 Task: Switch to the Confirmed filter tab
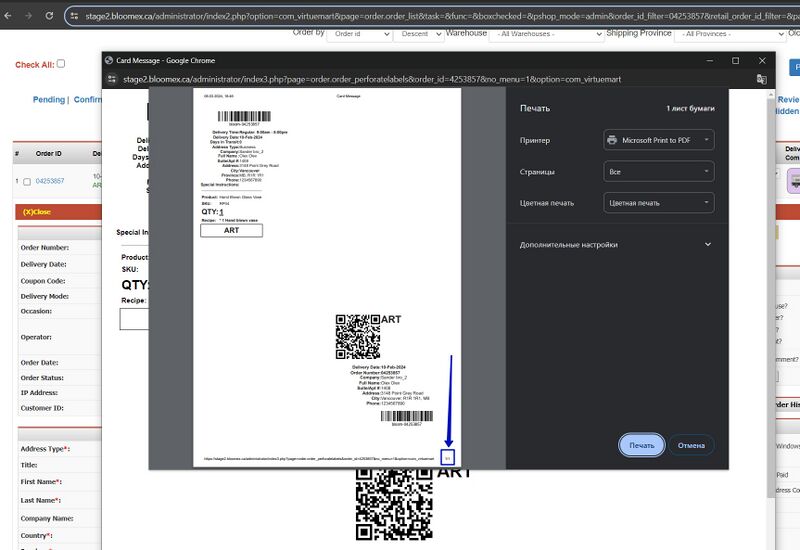coord(88,99)
